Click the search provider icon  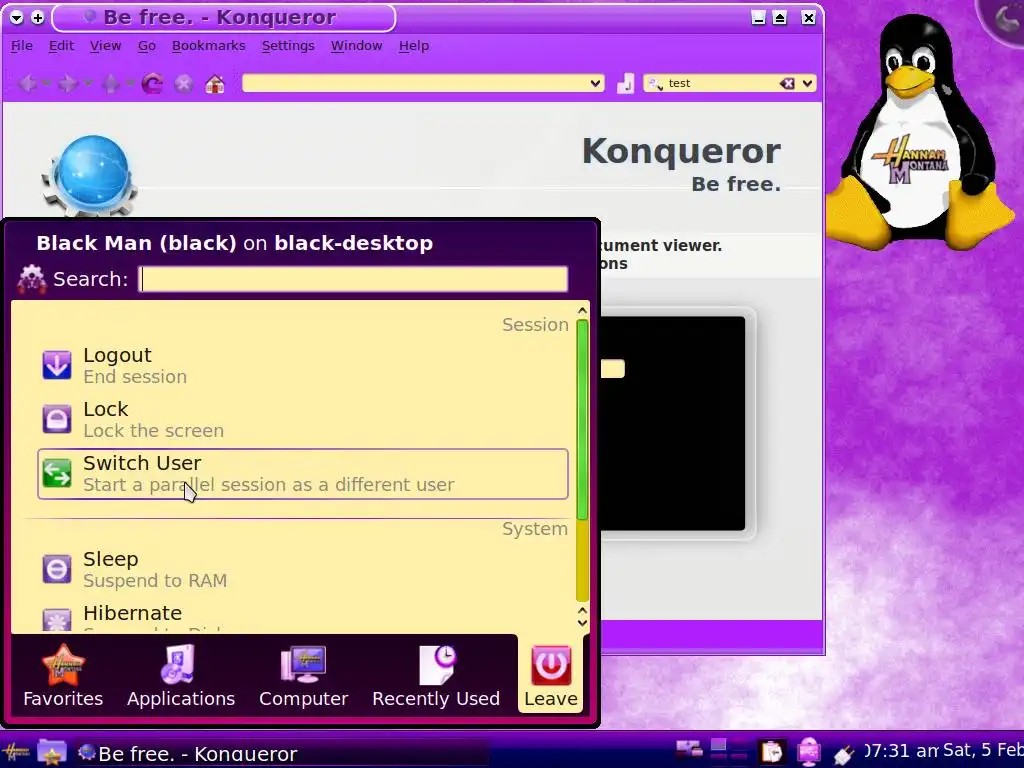tap(655, 84)
